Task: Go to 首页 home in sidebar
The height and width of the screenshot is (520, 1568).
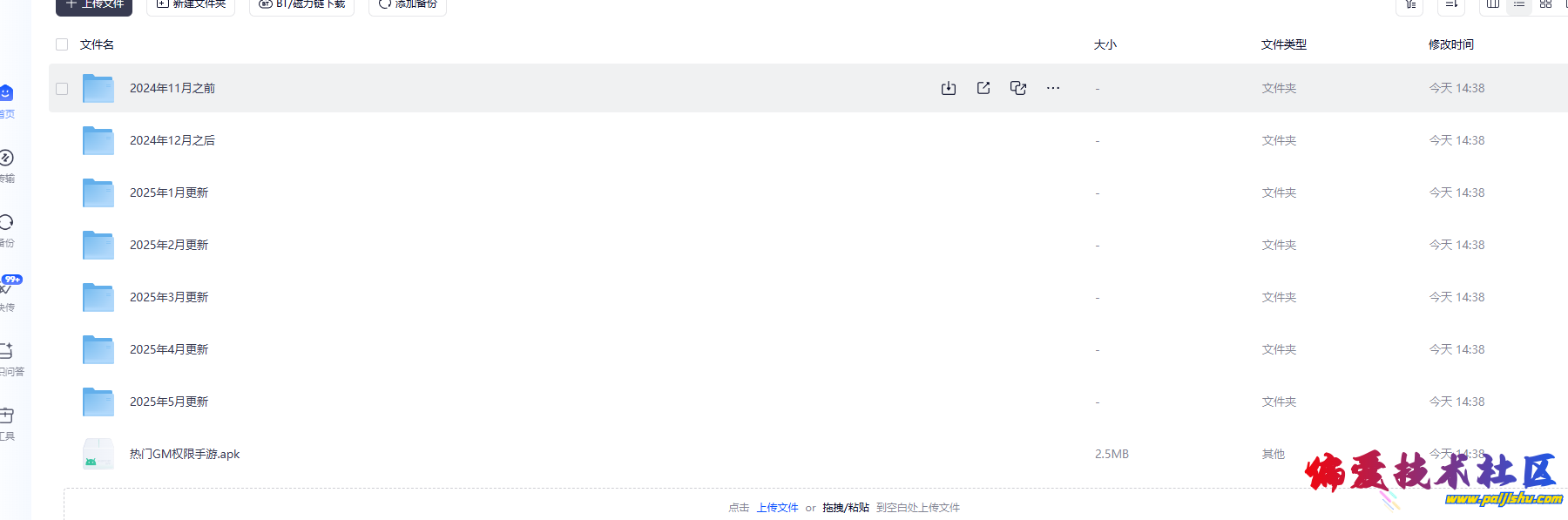Action: tap(6, 101)
